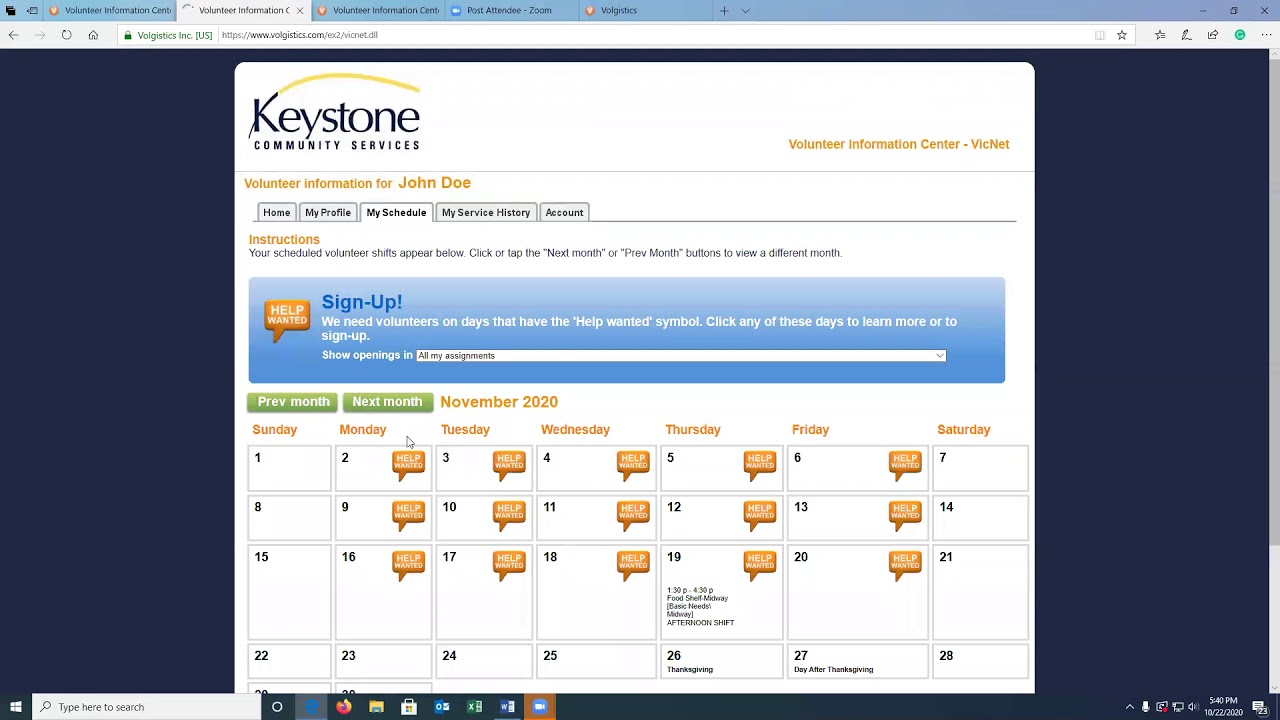Image resolution: width=1280 pixels, height=720 pixels.
Task: Open taskbar clock showing 5:40 PM
Action: point(1222,707)
